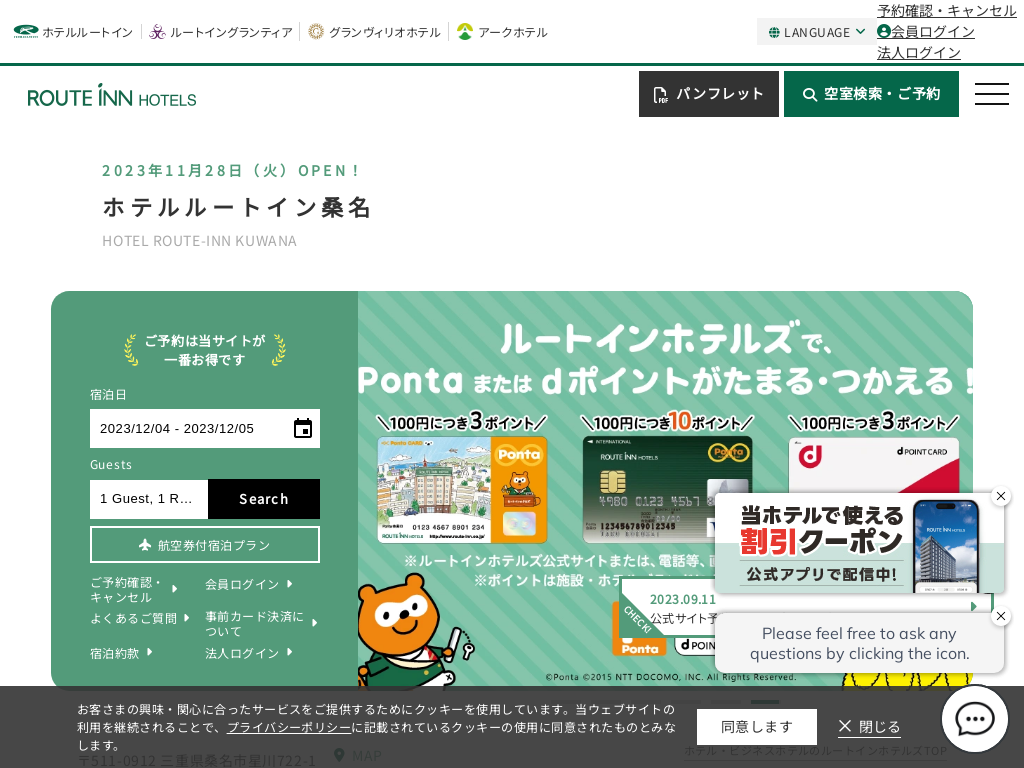Click 法人ログイン in booking panel
The image size is (1024, 768).
click(249, 653)
